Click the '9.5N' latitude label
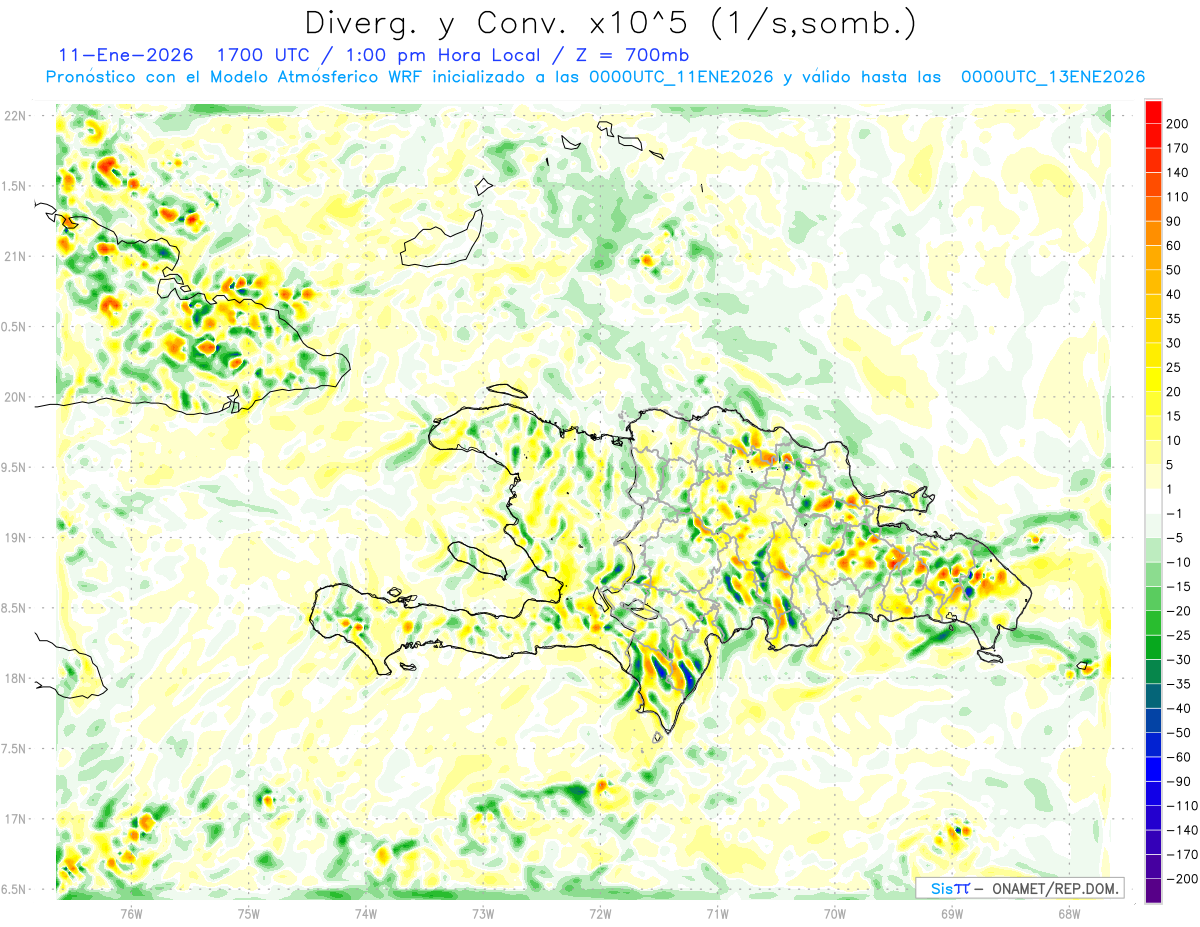This screenshot has width=1200, height=927. [15, 467]
